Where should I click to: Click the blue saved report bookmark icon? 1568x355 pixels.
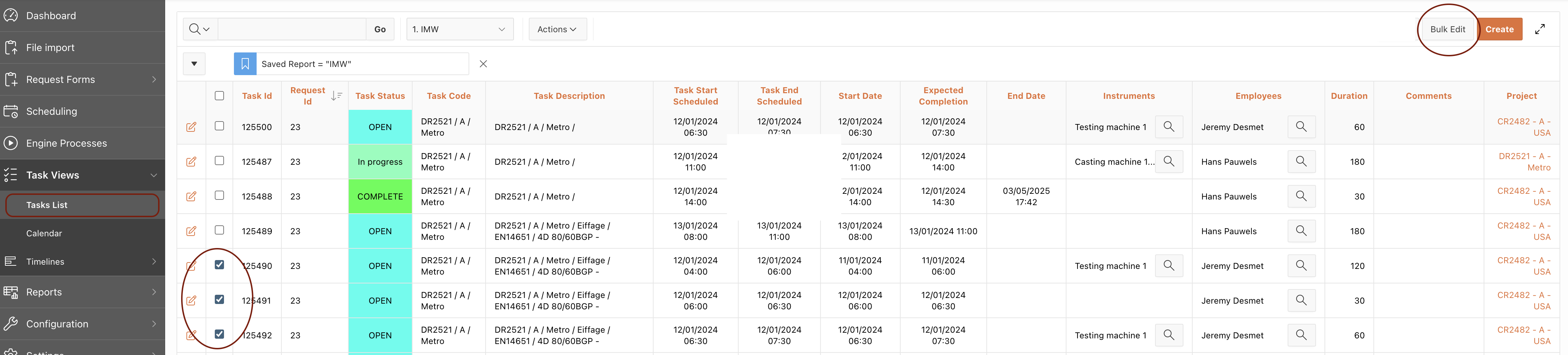pyautogui.click(x=245, y=64)
